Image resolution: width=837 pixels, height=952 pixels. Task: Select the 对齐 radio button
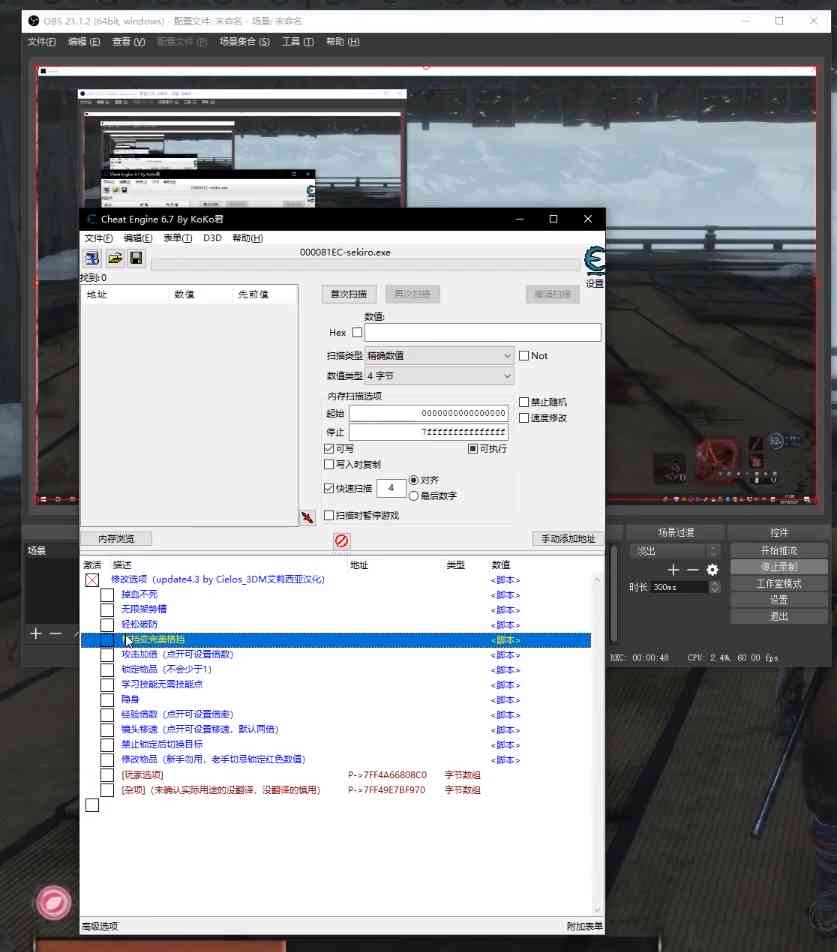(414, 480)
